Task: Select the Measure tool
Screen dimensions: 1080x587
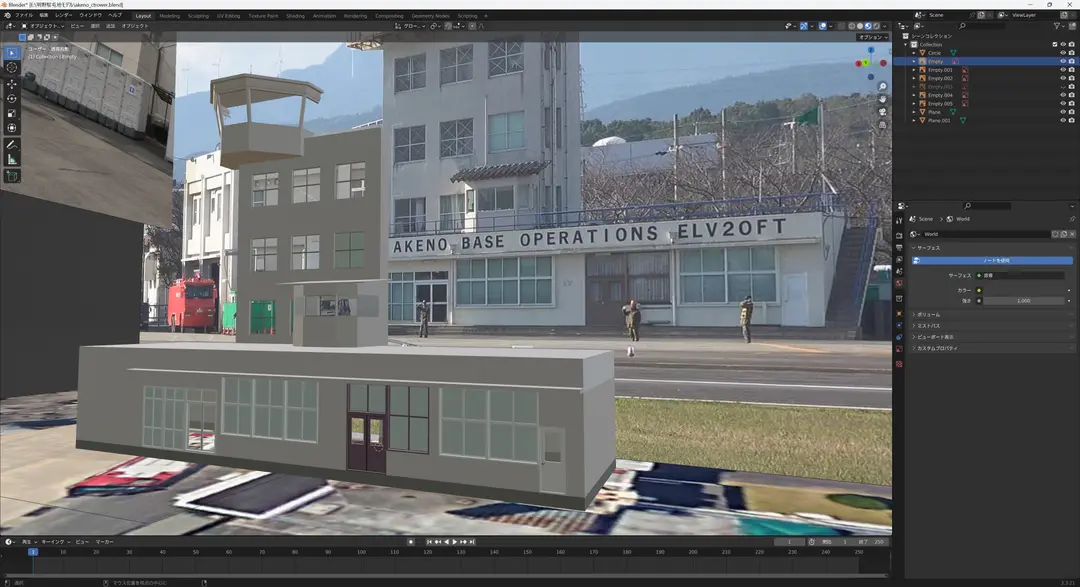Action: [x=12, y=160]
